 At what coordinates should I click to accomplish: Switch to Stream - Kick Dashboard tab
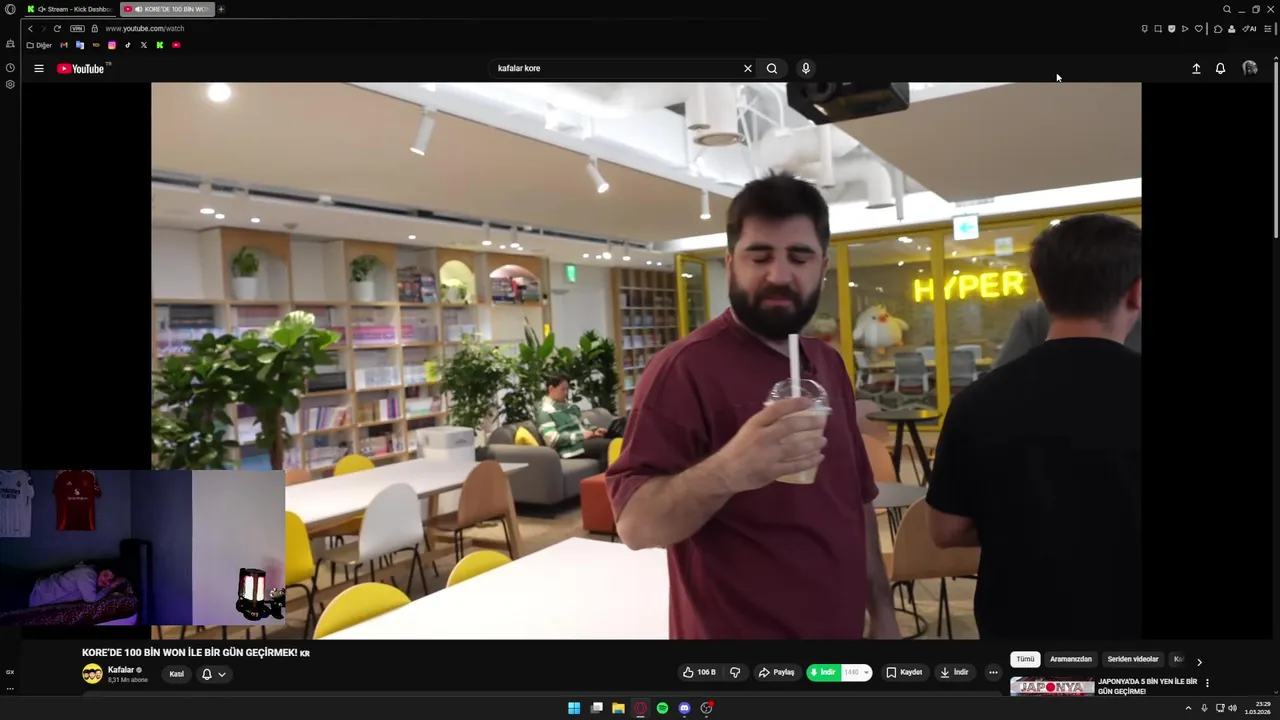coord(68,9)
